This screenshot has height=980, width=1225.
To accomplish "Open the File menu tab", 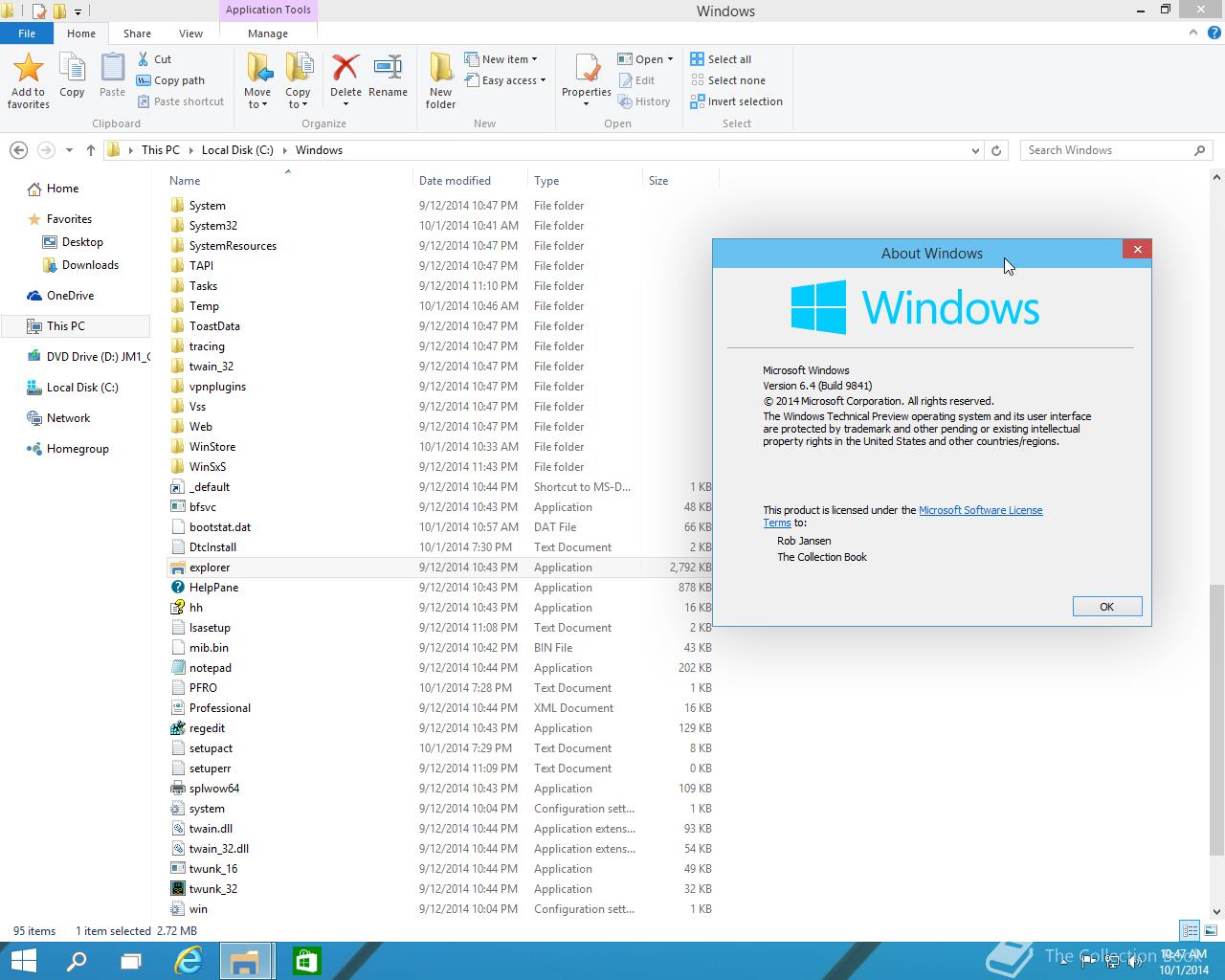I will click(x=27, y=33).
